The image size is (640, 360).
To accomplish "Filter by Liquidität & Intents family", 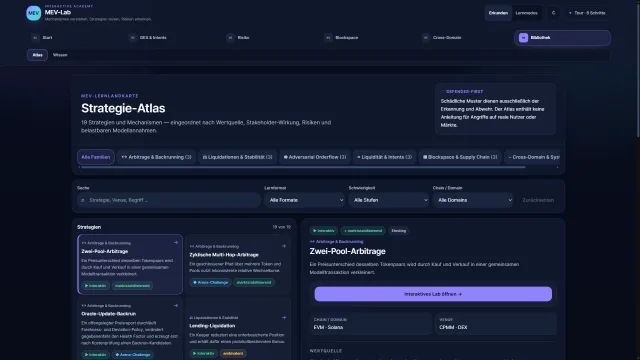I will tap(384, 157).
